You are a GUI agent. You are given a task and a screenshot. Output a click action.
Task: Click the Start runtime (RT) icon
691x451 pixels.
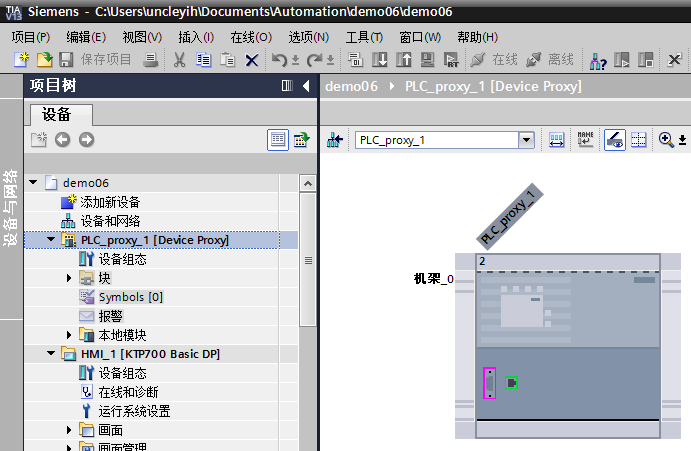[x=451, y=59]
